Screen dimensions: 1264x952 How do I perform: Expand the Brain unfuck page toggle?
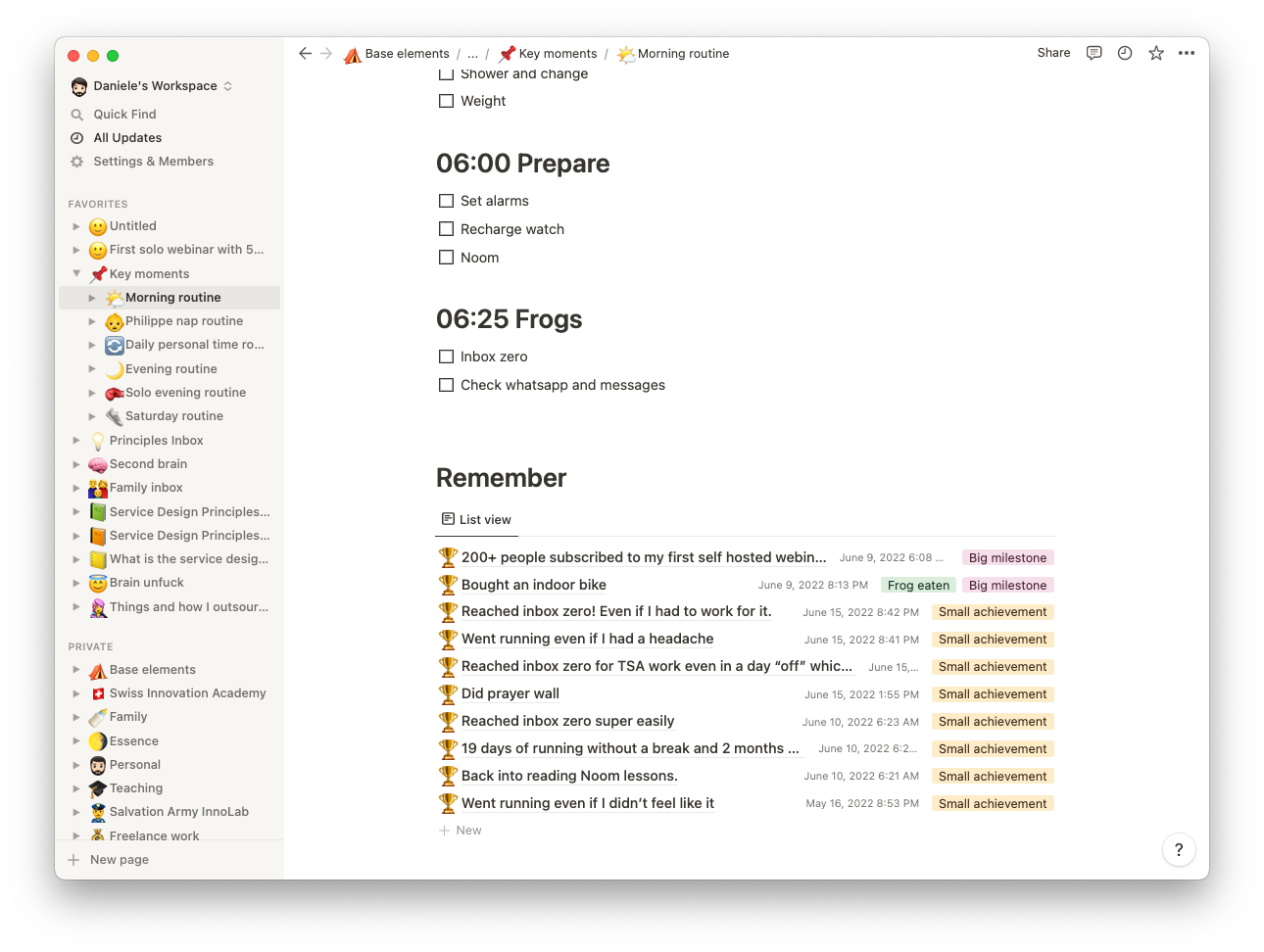(76, 583)
